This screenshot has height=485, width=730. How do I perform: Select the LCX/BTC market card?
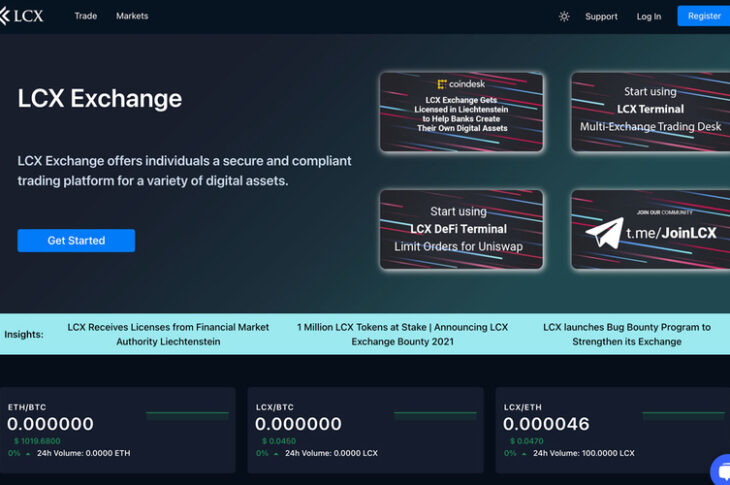point(365,430)
